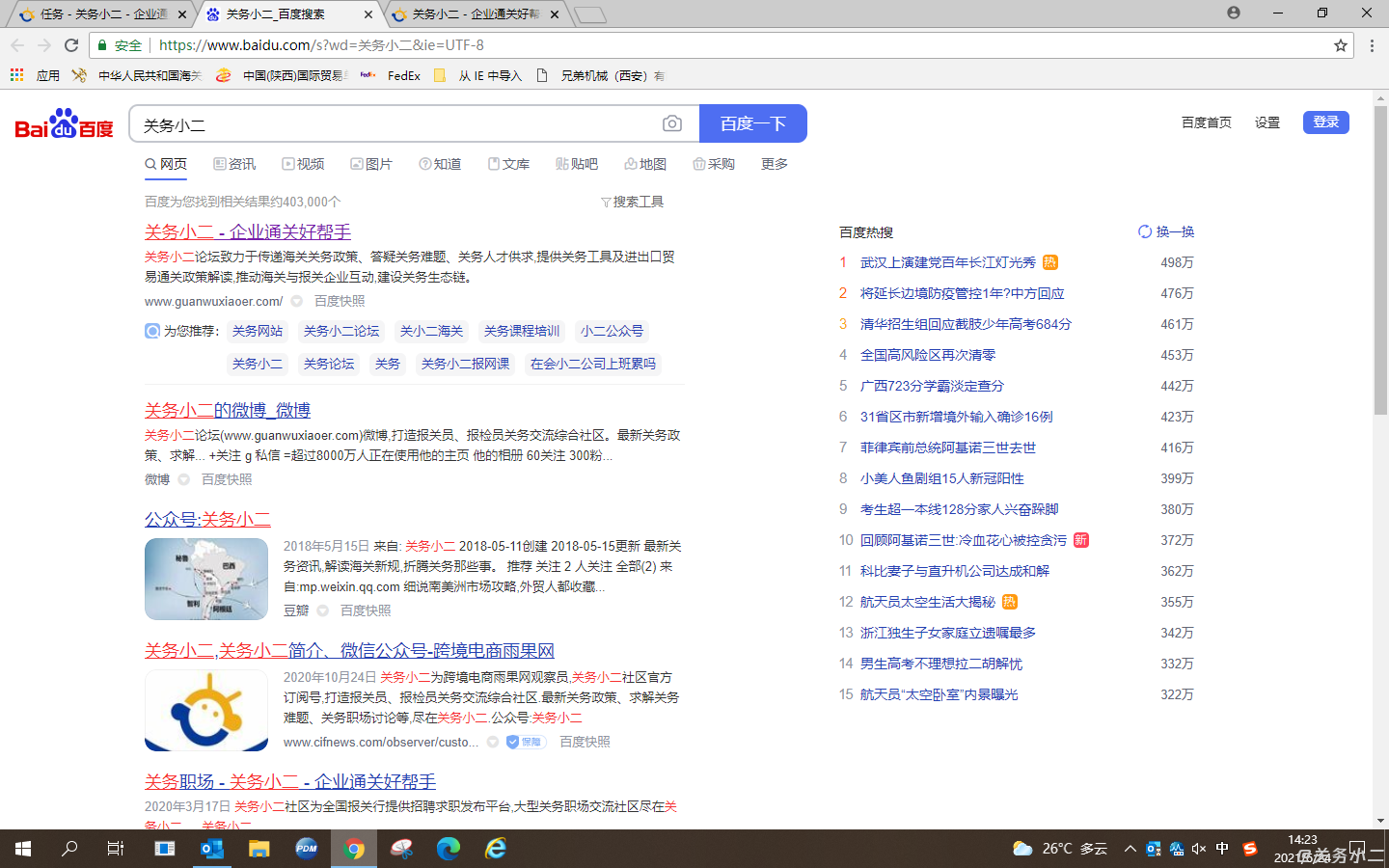Screen dimensions: 1389x868
Task: Expand the dropdown beside 豆瓣 source
Action: (x=323, y=610)
